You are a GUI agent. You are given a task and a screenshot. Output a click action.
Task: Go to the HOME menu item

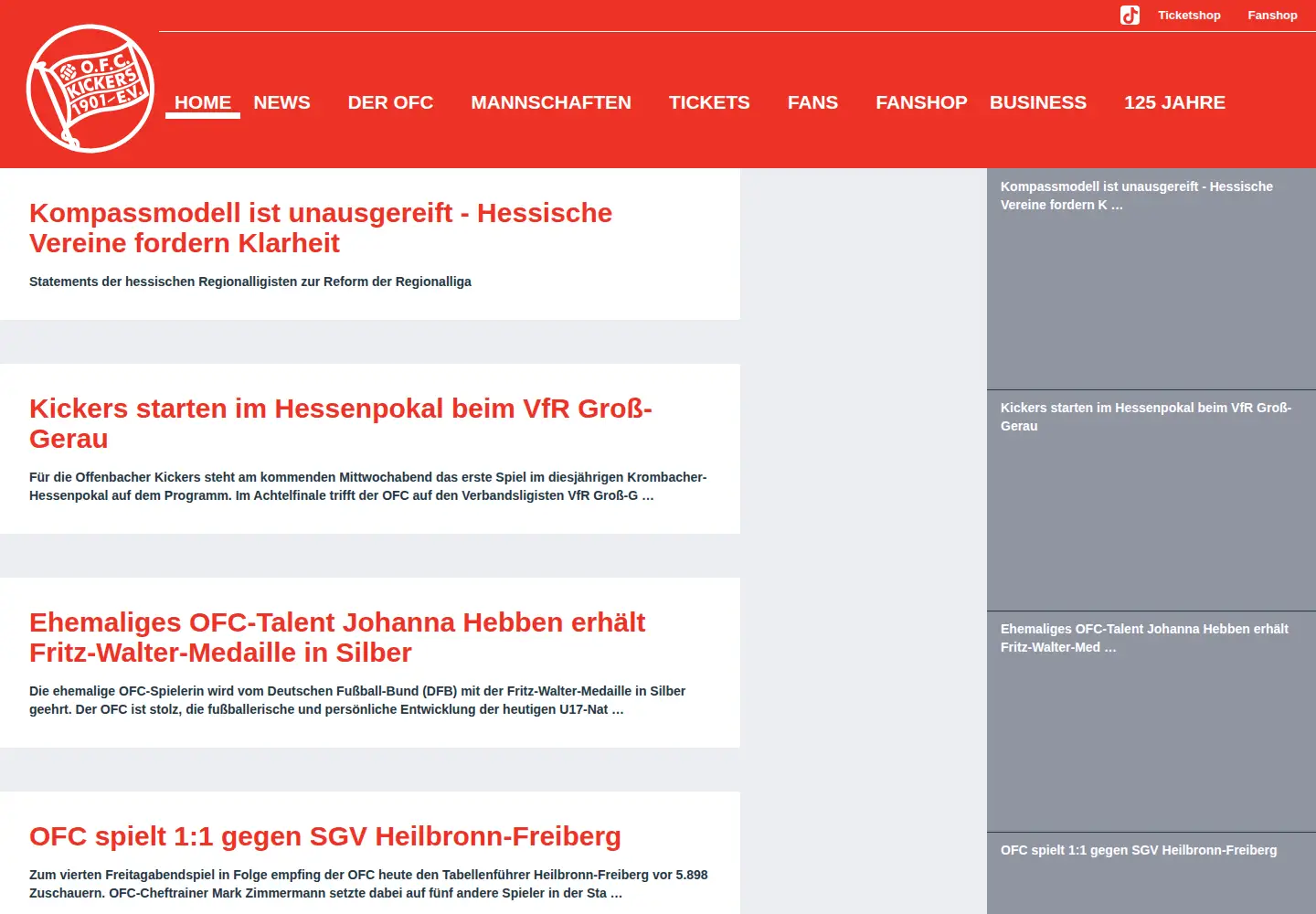[203, 102]
